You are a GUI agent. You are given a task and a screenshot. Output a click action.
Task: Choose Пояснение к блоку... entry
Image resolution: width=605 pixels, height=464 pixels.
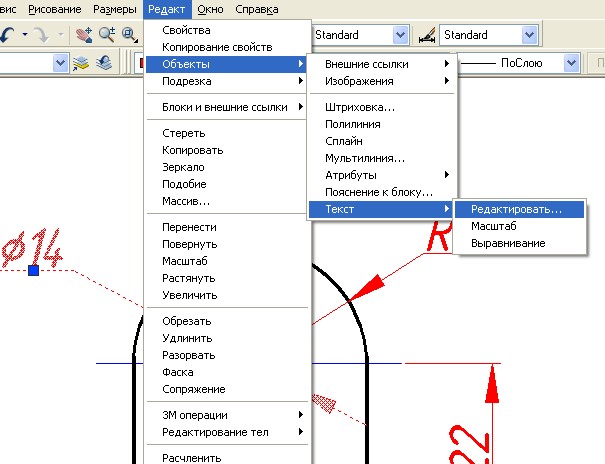[x=382, y=192]
